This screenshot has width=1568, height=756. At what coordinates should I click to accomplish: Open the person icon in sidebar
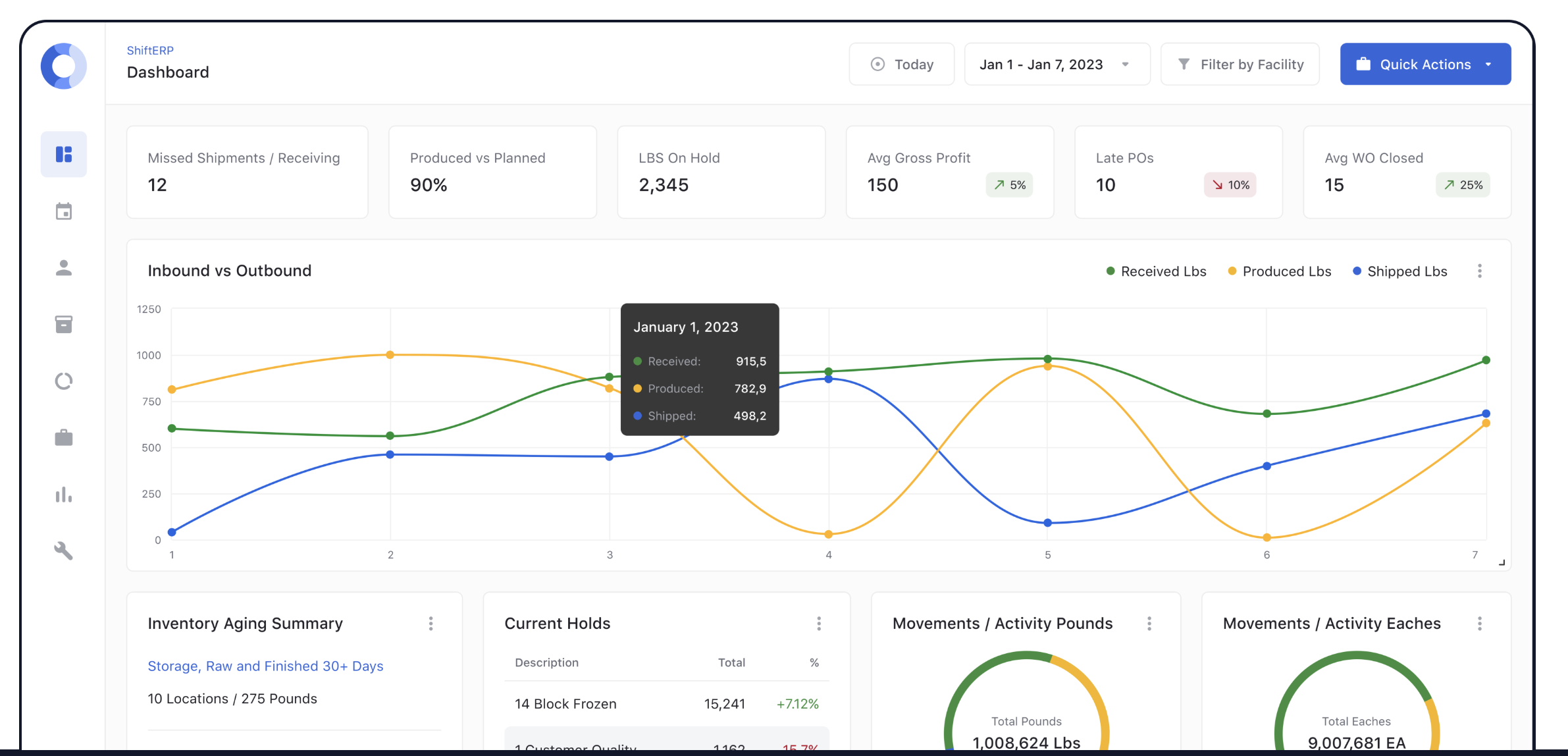coord(64,268)
